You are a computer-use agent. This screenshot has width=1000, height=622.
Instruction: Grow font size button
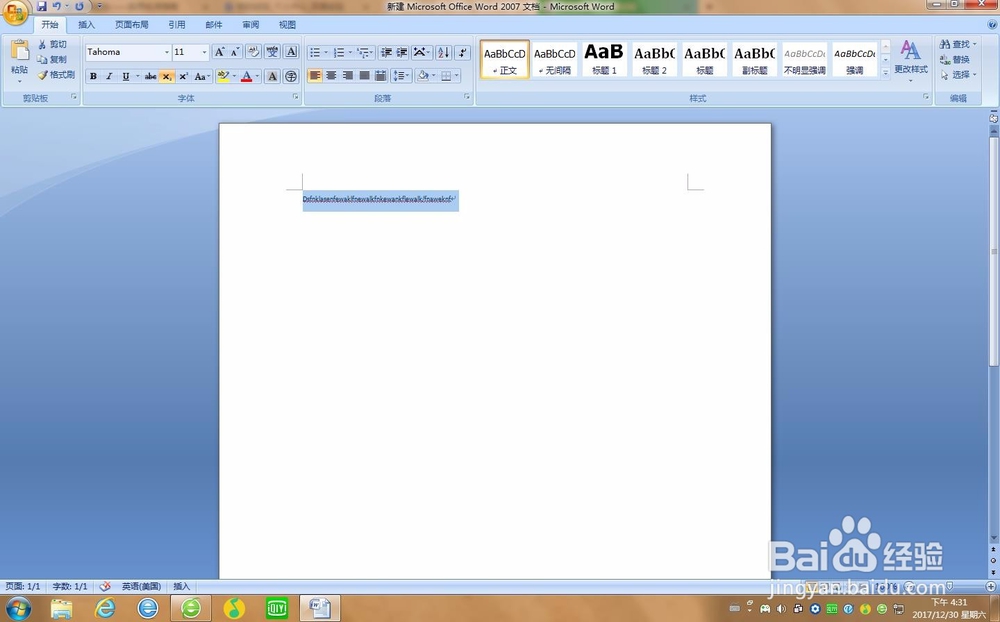[219, 52]
